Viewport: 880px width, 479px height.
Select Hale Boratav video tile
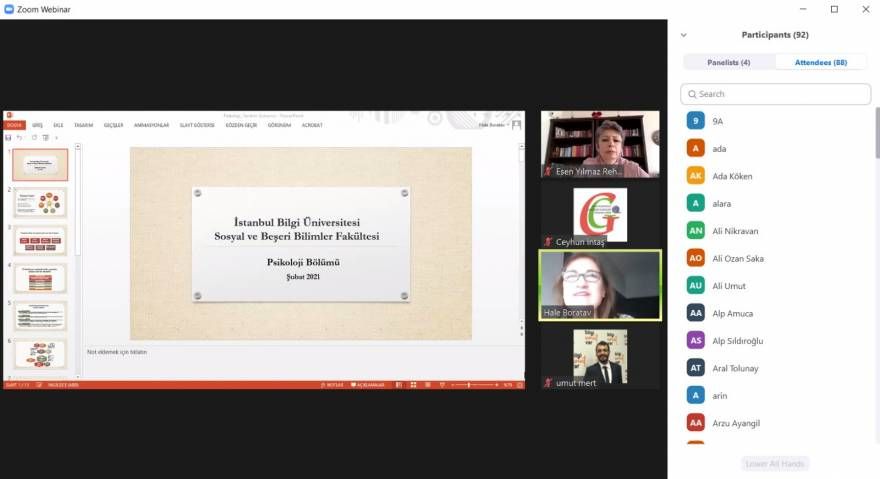[600, 285]
